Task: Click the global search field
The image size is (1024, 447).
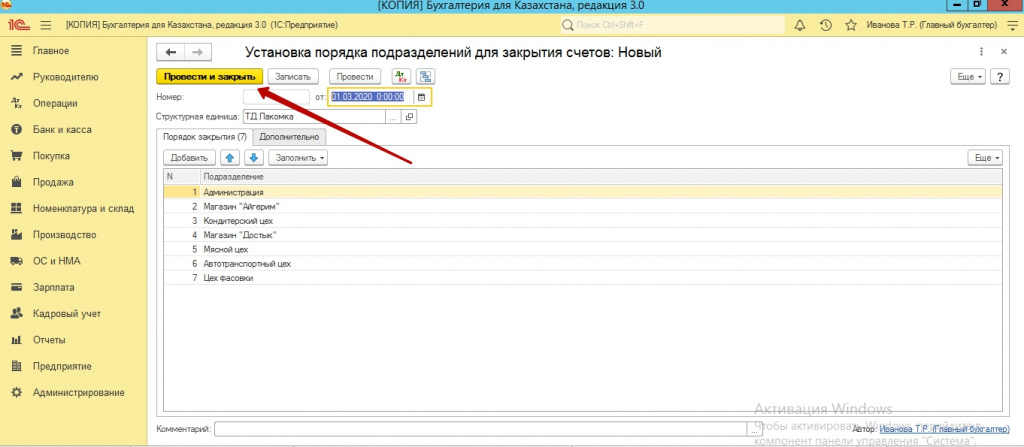Action: coord(673,25)
